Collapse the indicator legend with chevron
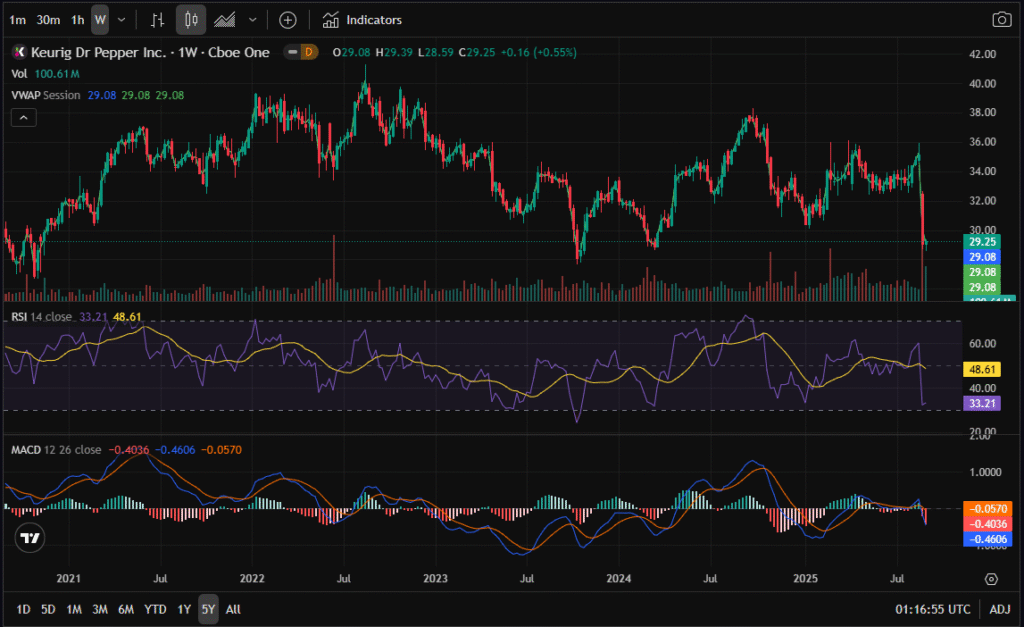The image size is (1024, 627). pos(23,118)
